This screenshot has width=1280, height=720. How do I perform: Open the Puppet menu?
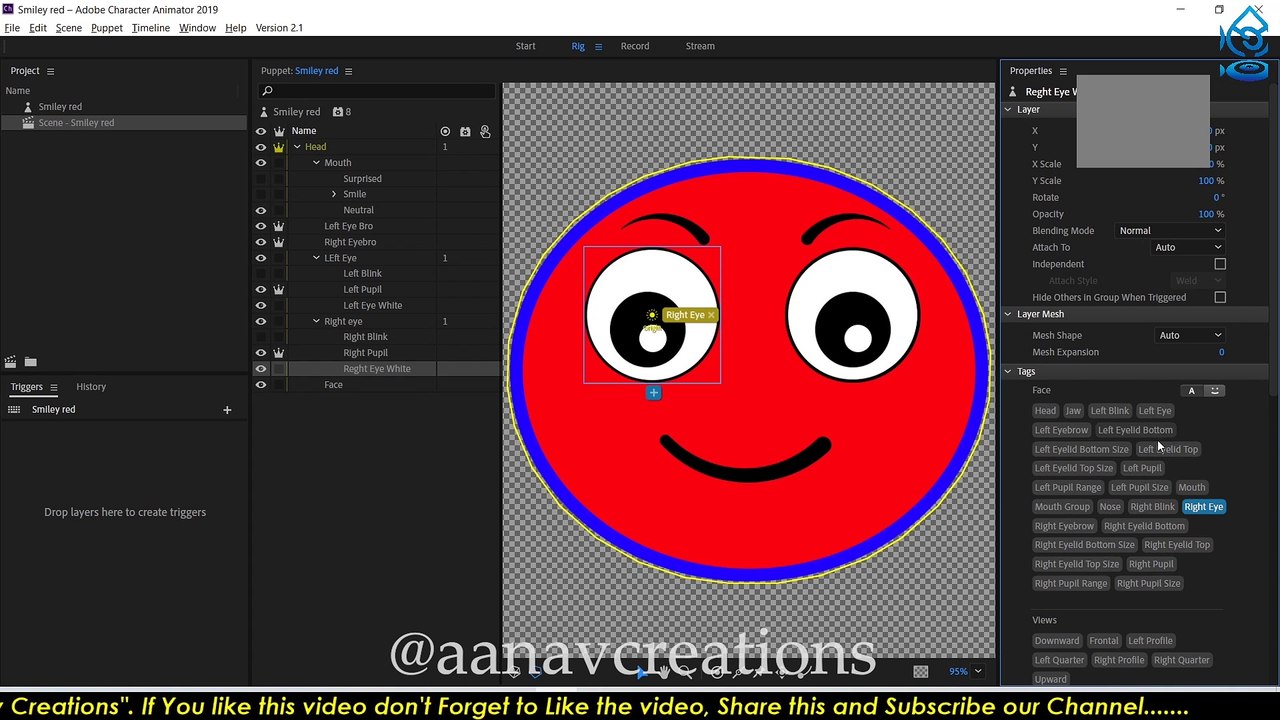coord(107,28)
